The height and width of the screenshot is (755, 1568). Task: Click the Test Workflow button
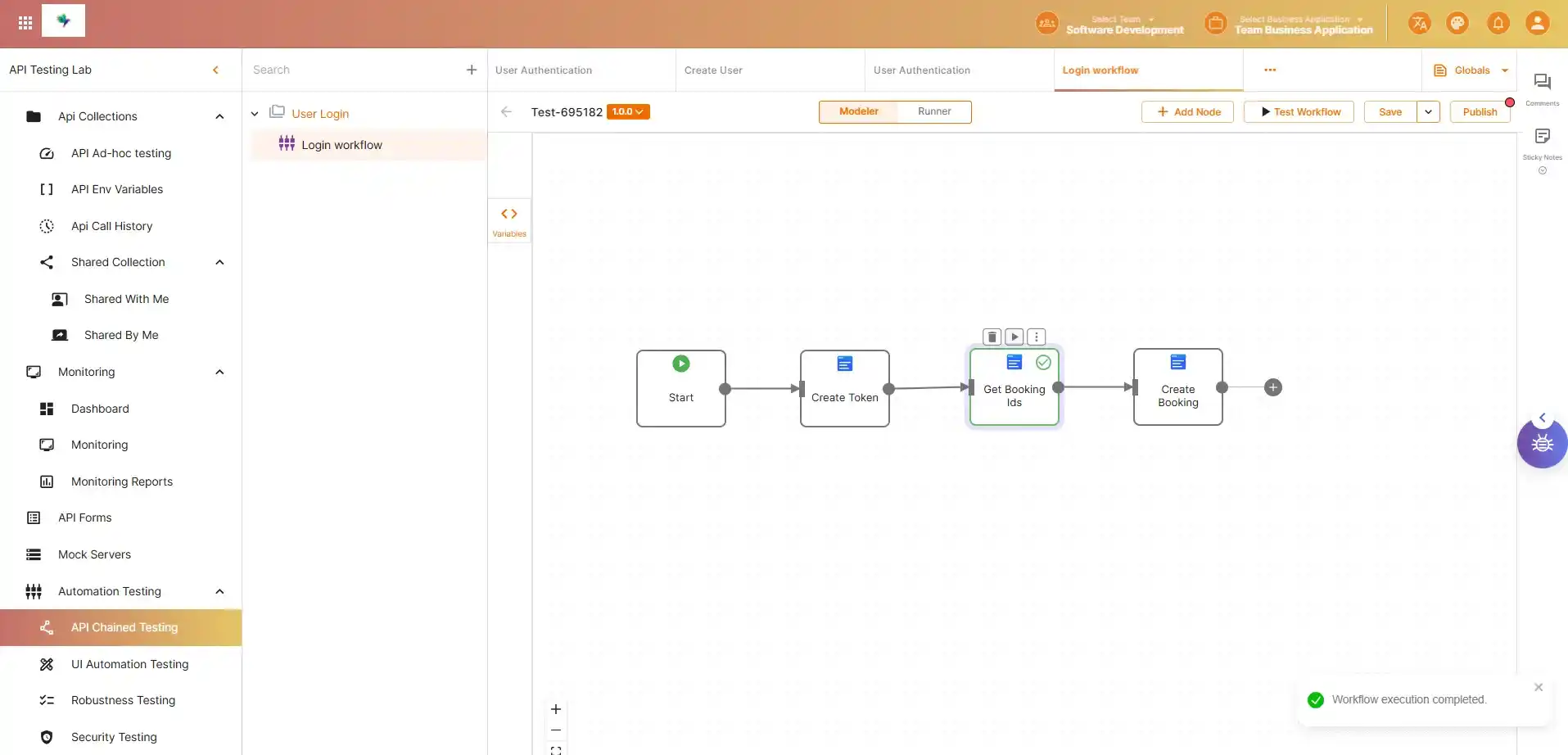coord(1299,112)
